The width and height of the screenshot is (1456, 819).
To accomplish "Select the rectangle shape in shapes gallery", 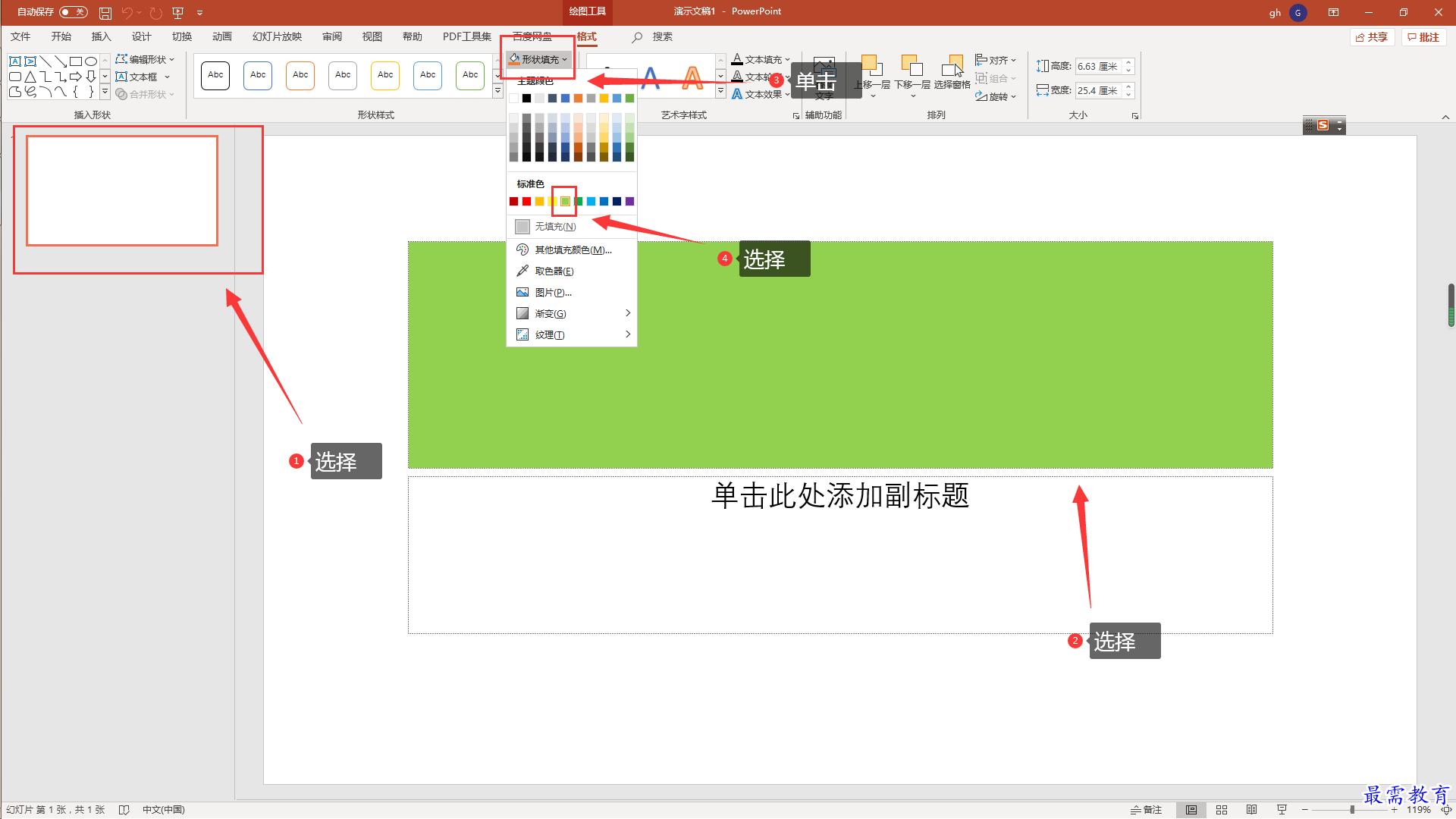I will coord(76,61).
